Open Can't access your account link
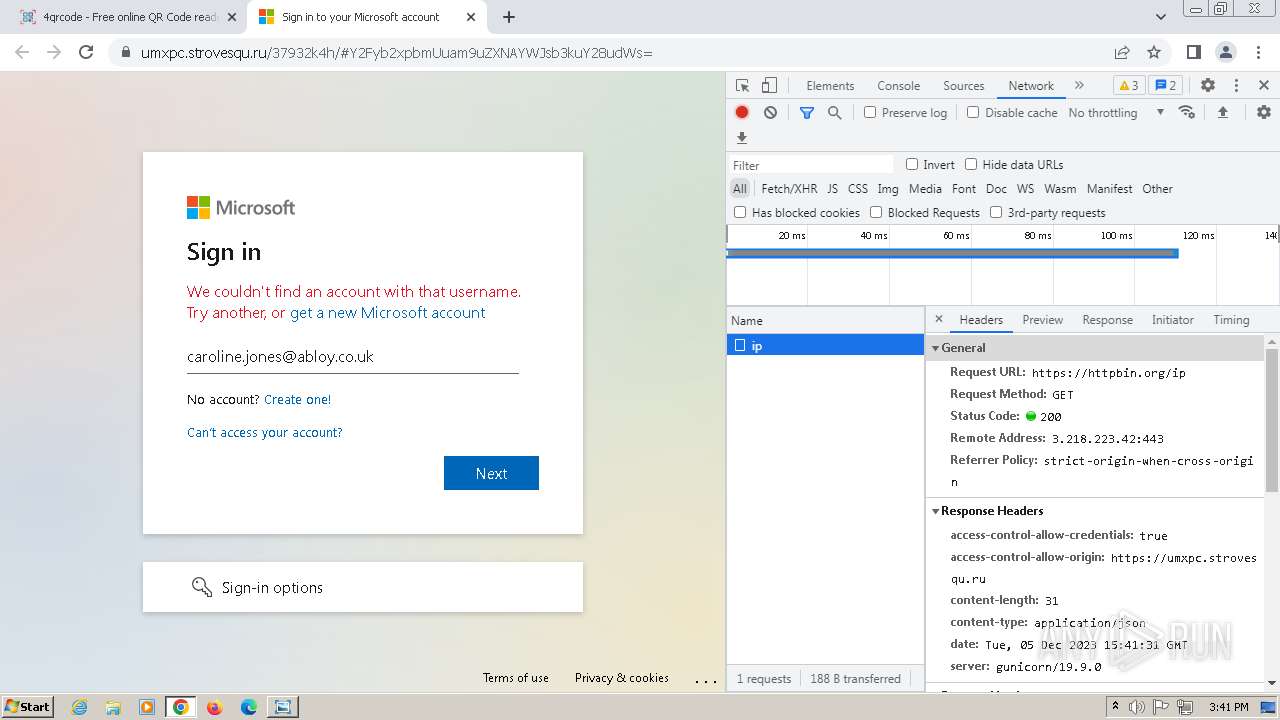This screenshot has height=720, width=1280. pos(265,432)
